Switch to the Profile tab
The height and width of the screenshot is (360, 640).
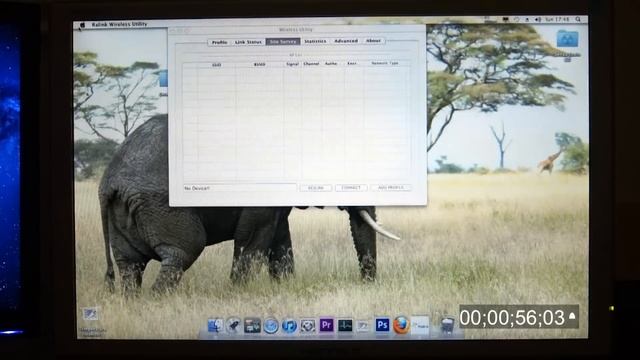[x=220, y=42]
